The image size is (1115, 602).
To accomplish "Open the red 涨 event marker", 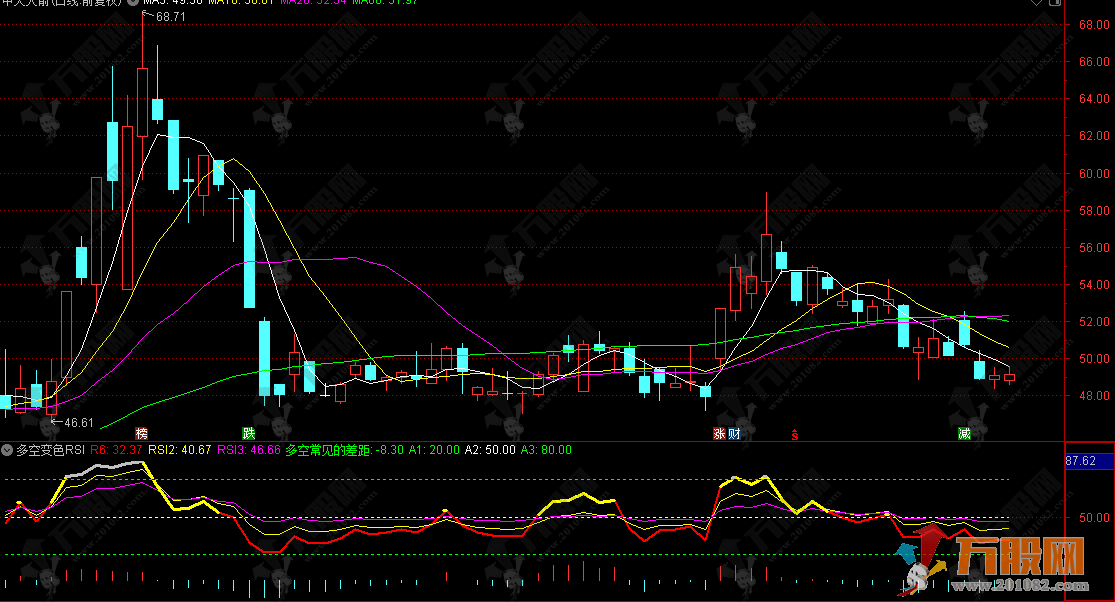I will 719,433.
